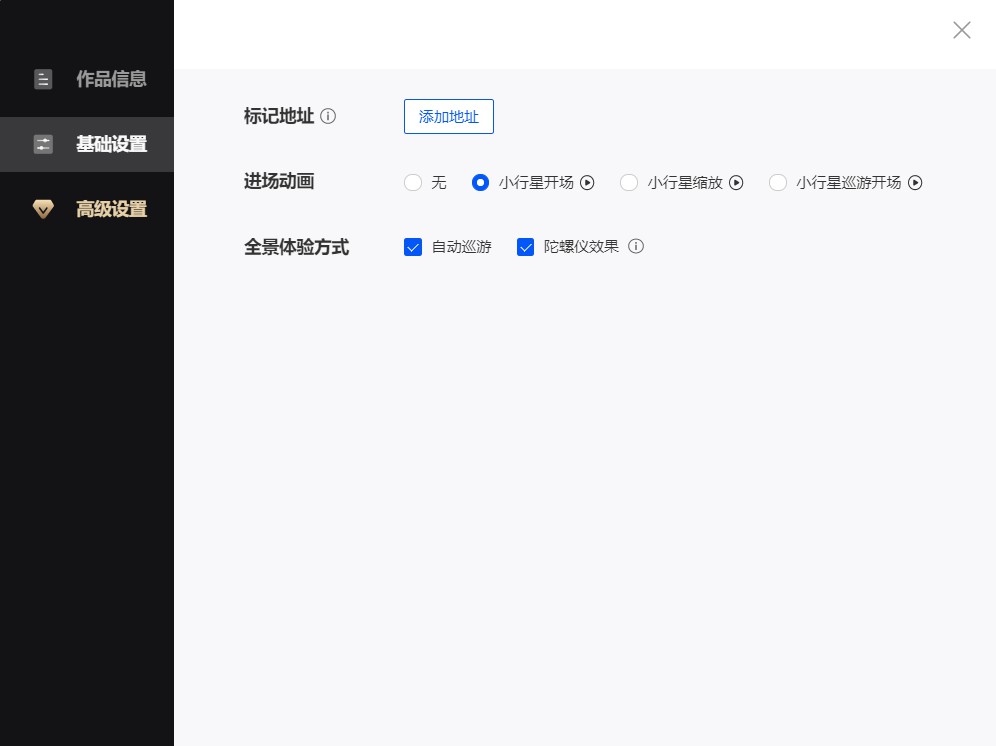This screenshot has width=996, height=746.
Task: Click the 标记地址 label text
Action: tap(279, 116)
